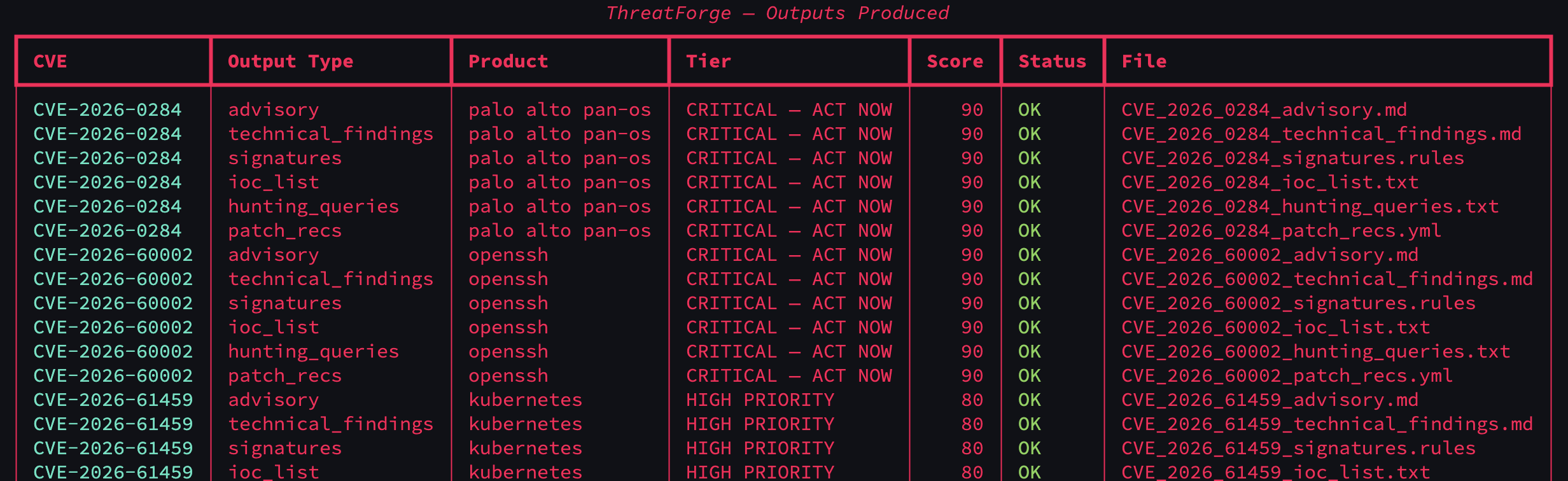Select the Product column header
The width and height of the screenshot is (1568, 481).
pyautogui.click(x=508, y=62)
